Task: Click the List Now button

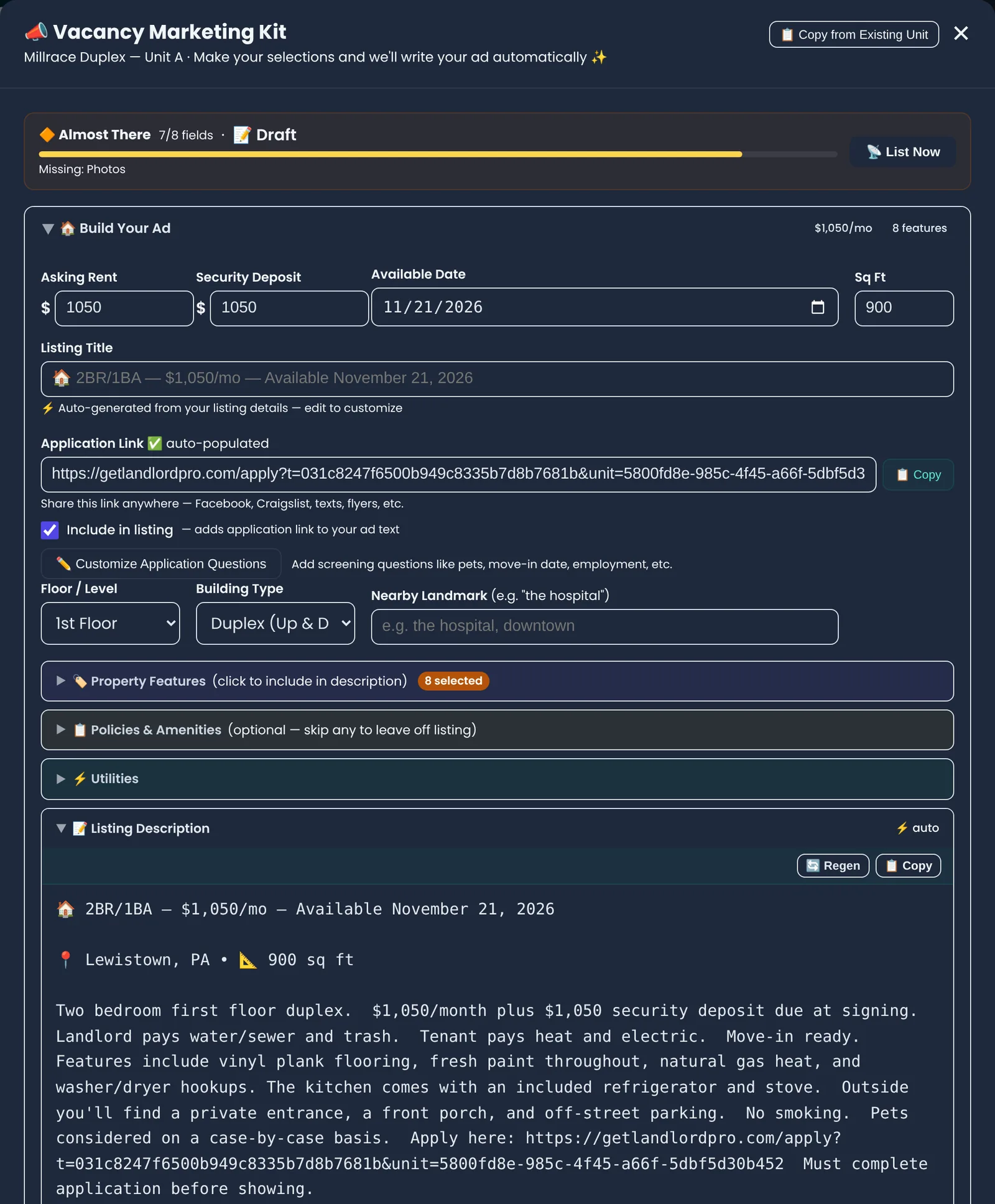Action: coord(903,152)
